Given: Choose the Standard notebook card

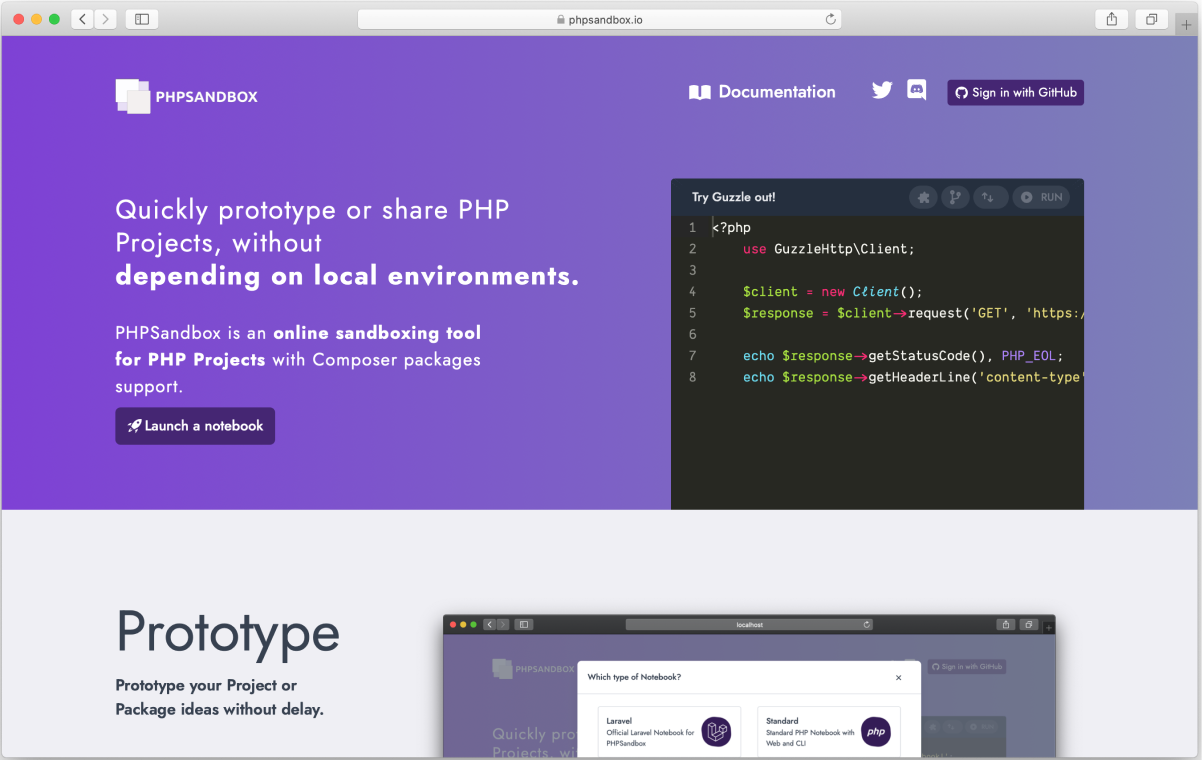Looking at the screenshot, I should 828,731.
